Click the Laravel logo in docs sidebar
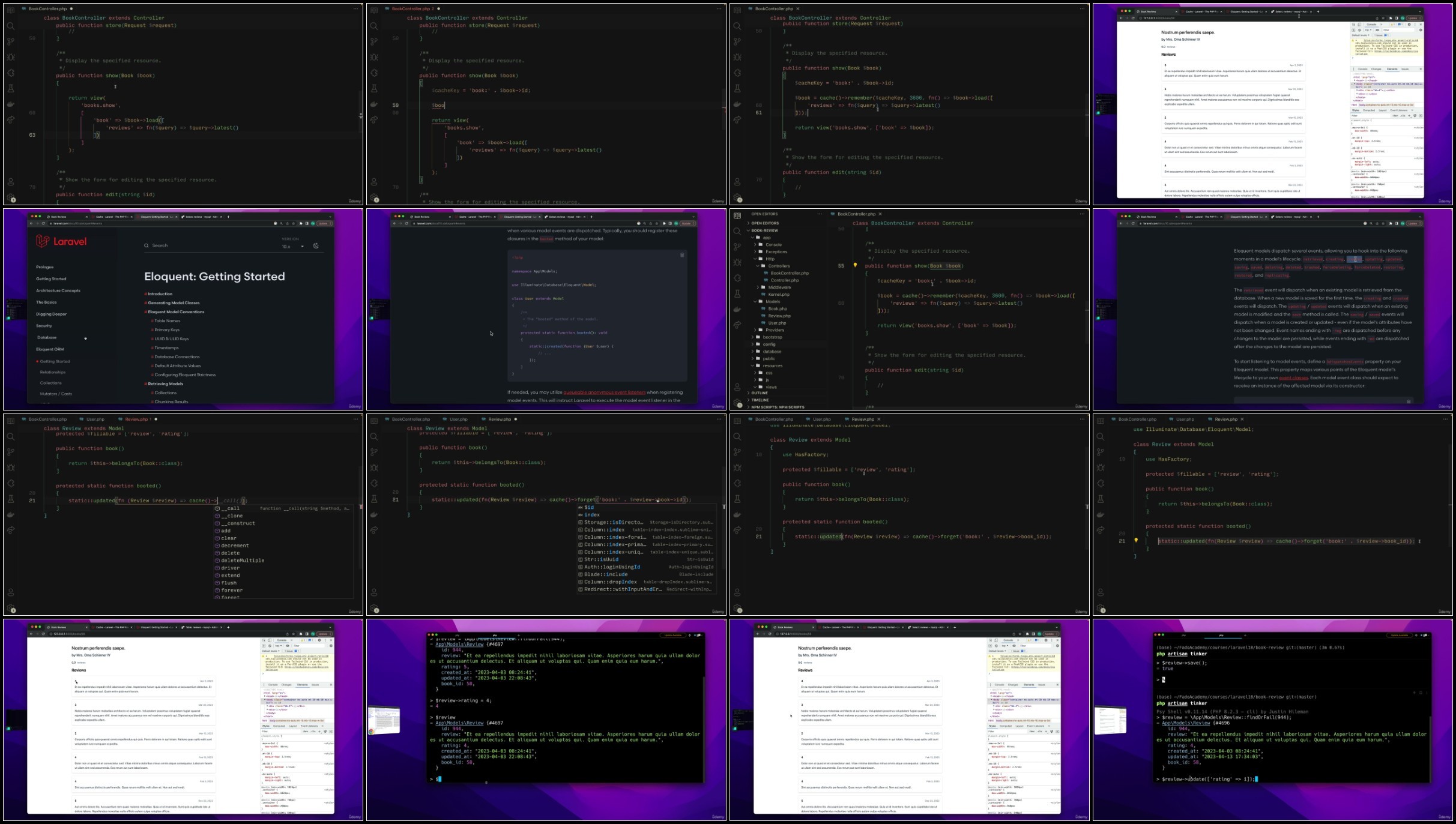Screen dimensions: 1456x824 pos(61,241)
